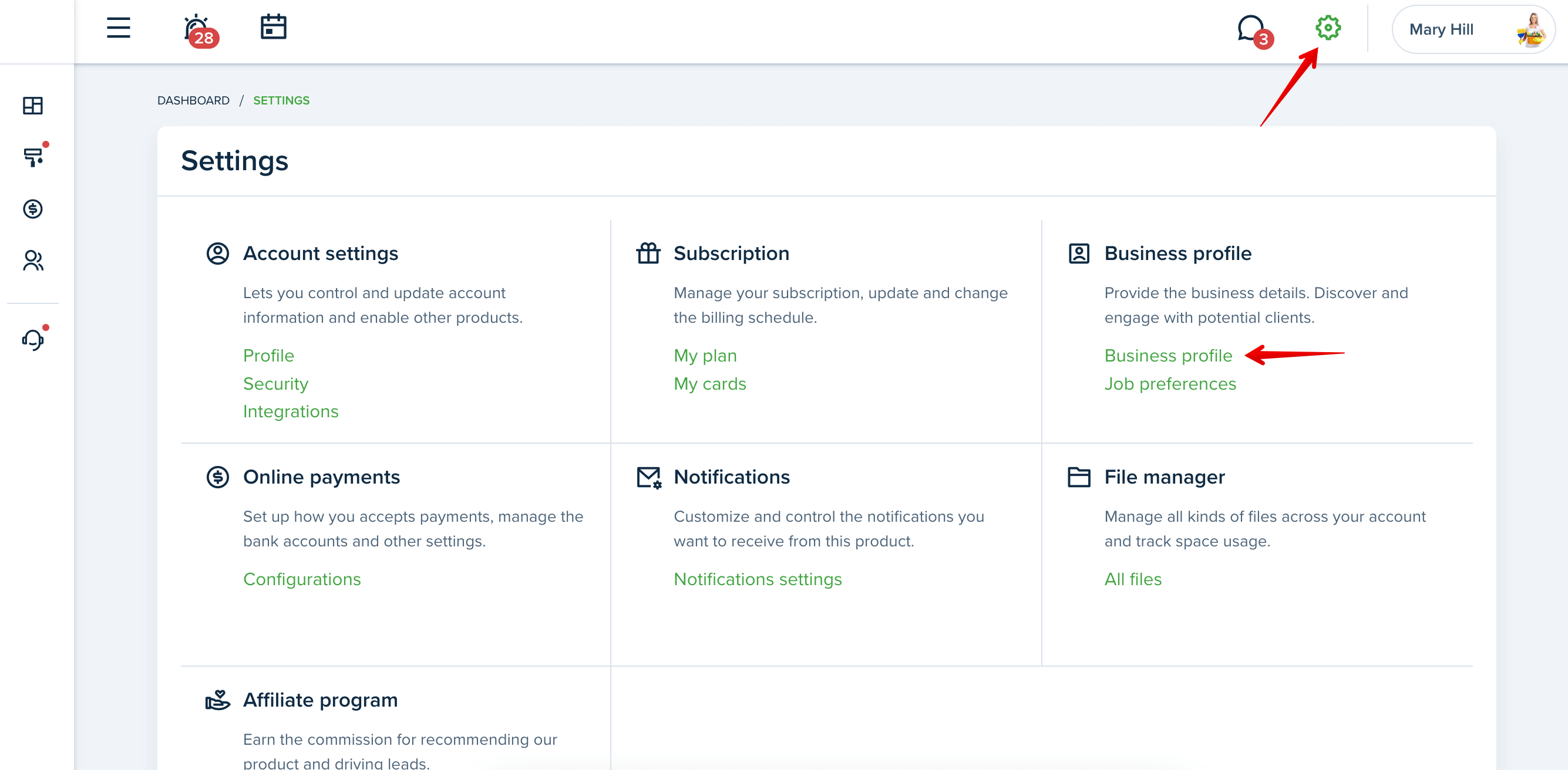The image size is (1568, 770).
Task: Click the Notifications envelope icon
Action: (649, 478)
